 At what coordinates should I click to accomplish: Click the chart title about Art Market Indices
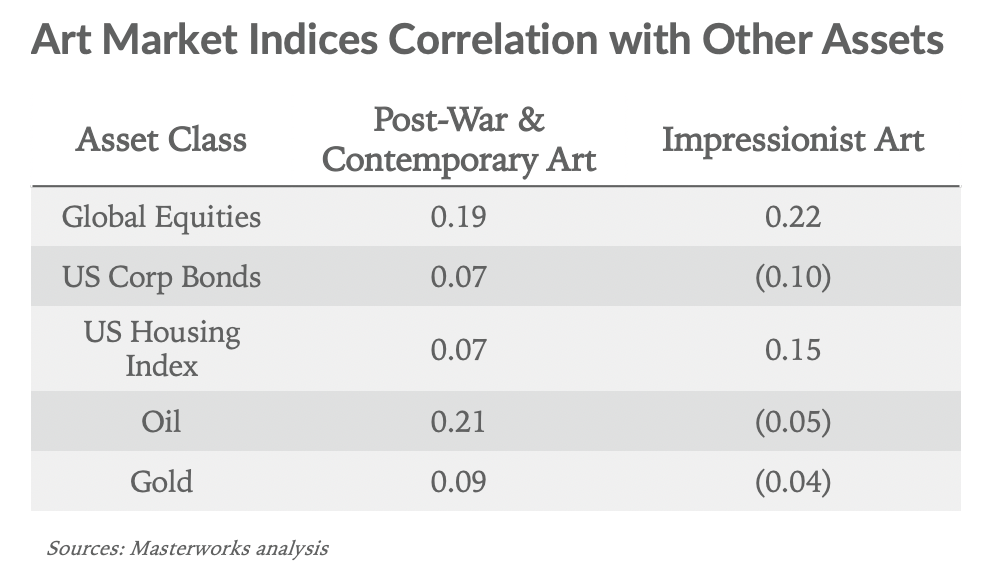click(x=487, y=41)
